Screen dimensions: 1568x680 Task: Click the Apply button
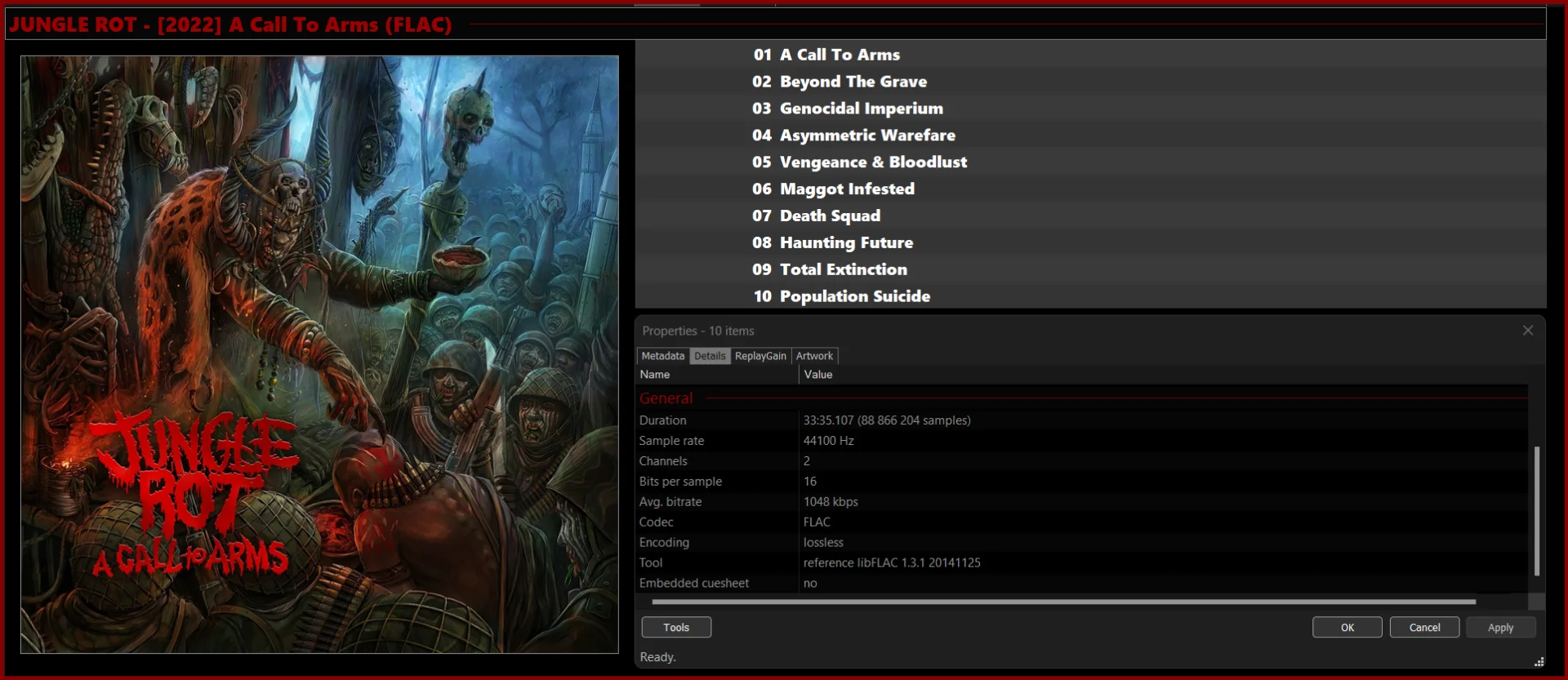1500,627
